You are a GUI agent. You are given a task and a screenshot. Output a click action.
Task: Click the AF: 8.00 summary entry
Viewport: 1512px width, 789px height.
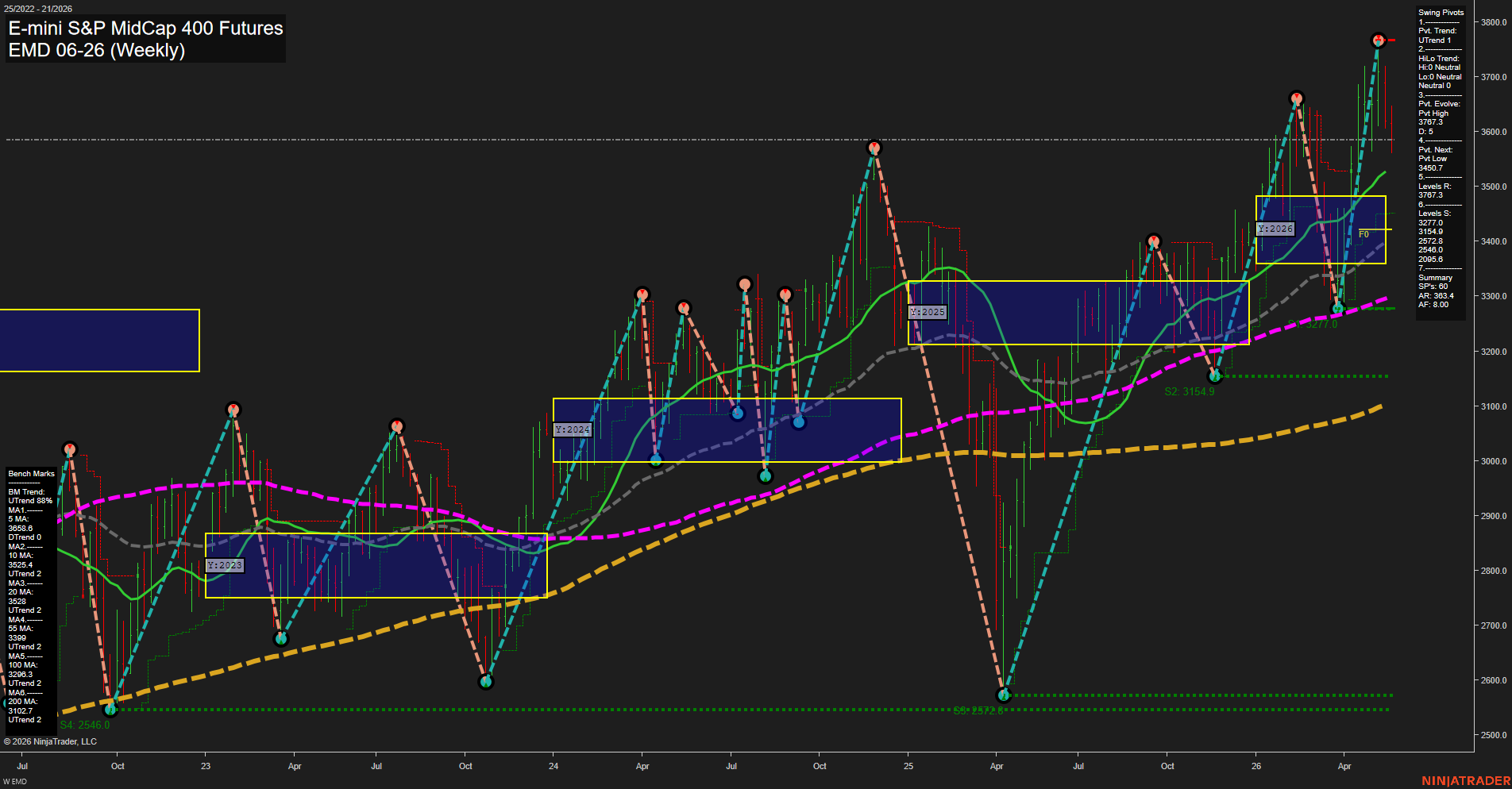[x=1433, y=305]
